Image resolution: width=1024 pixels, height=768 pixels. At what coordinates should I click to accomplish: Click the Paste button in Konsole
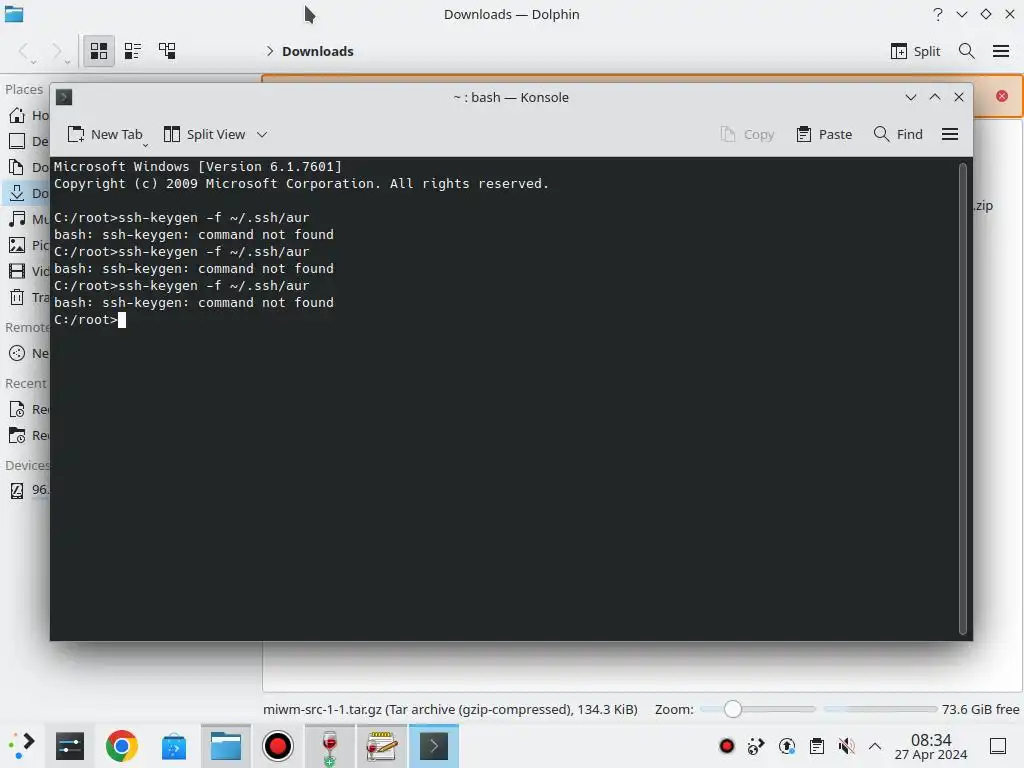pos(824,135)
